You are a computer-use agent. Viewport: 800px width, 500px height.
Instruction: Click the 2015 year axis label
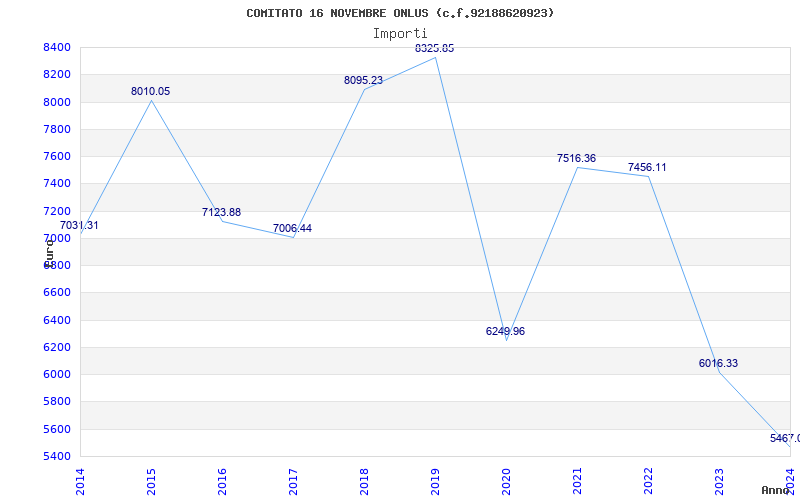pyautogui.click(x=152, y=482)
